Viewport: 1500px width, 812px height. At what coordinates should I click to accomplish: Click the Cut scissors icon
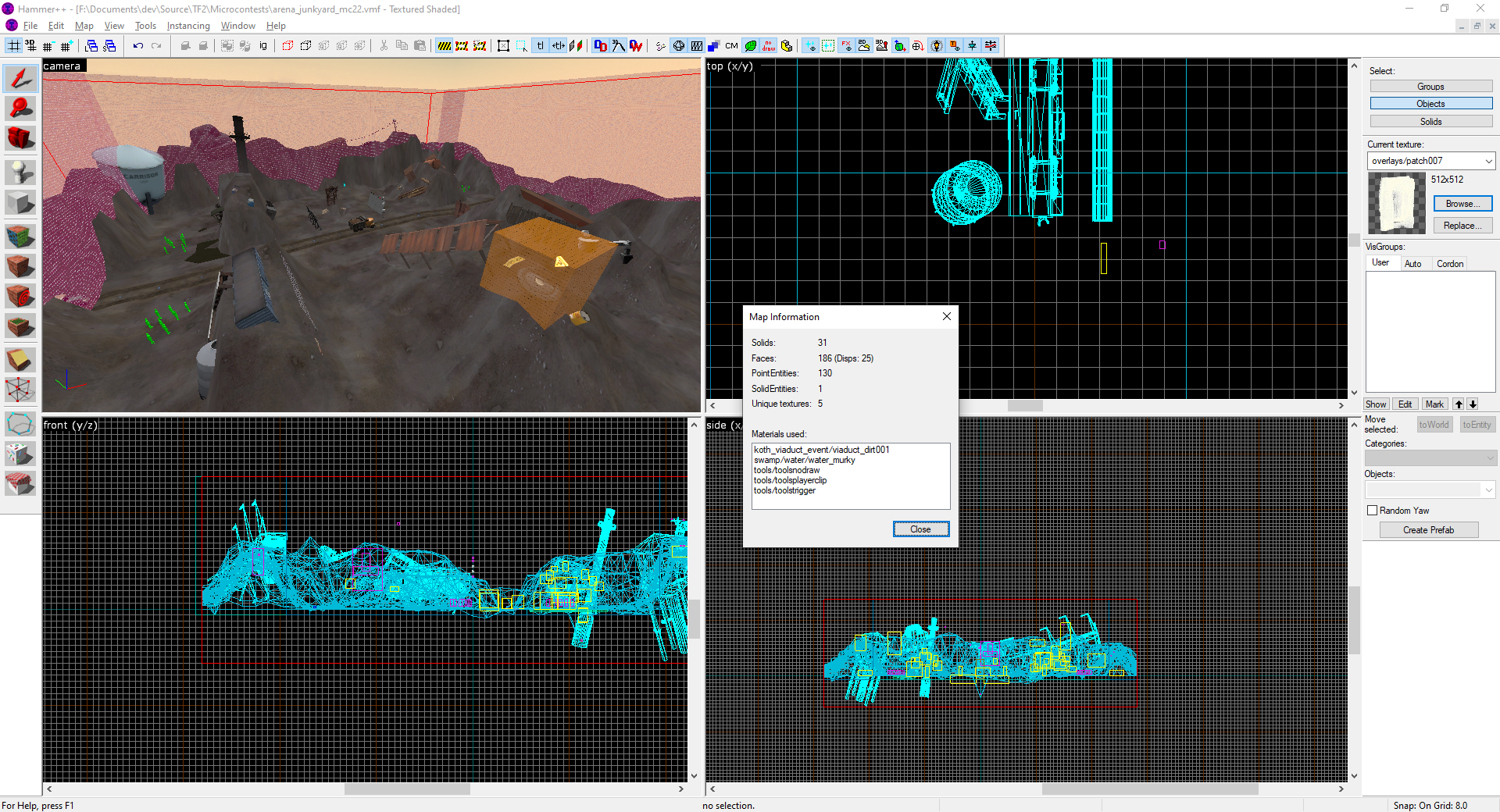(384, 46)
